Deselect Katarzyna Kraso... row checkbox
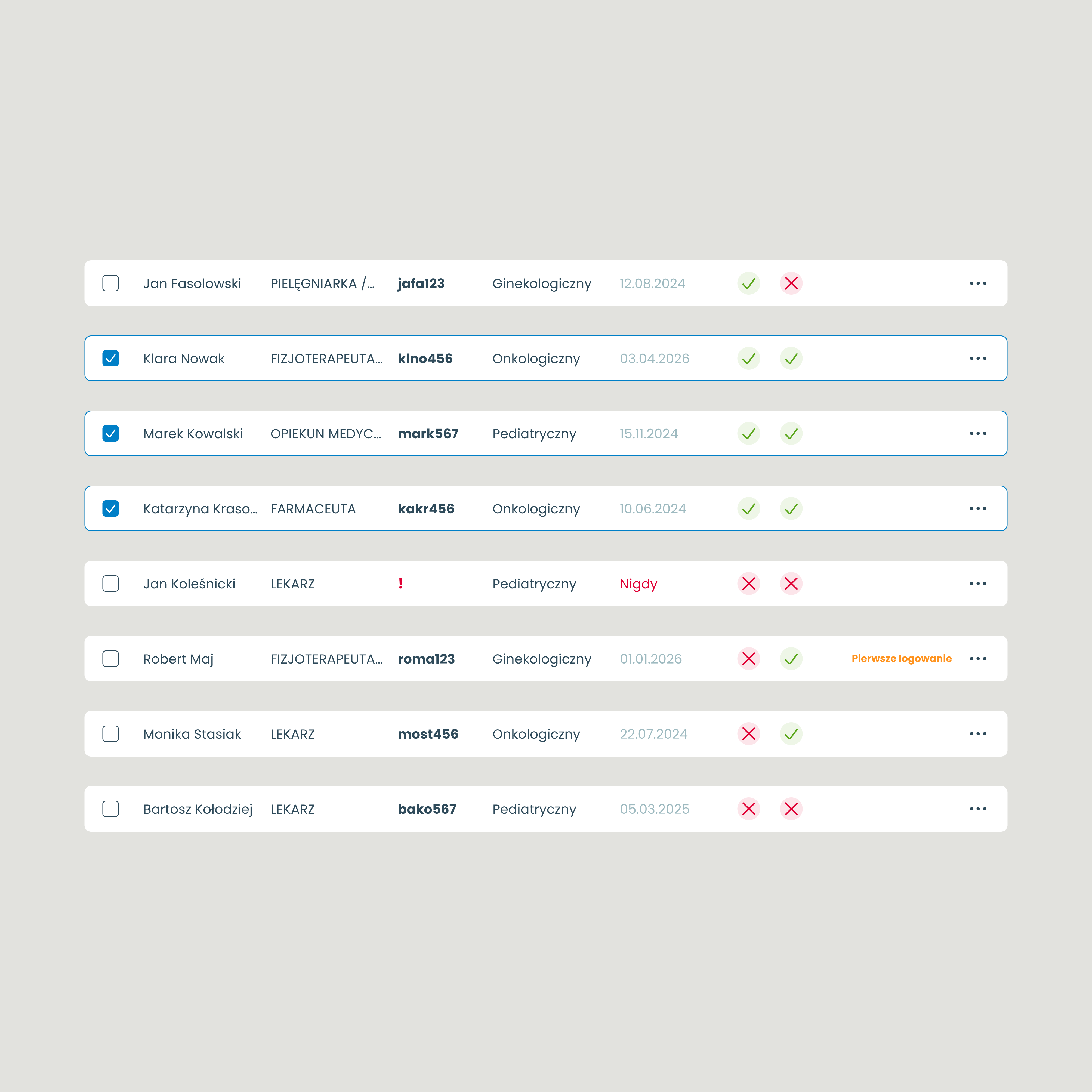Screen dimensions: 1092x1092 pyautogui.click(x=111, y=509)
